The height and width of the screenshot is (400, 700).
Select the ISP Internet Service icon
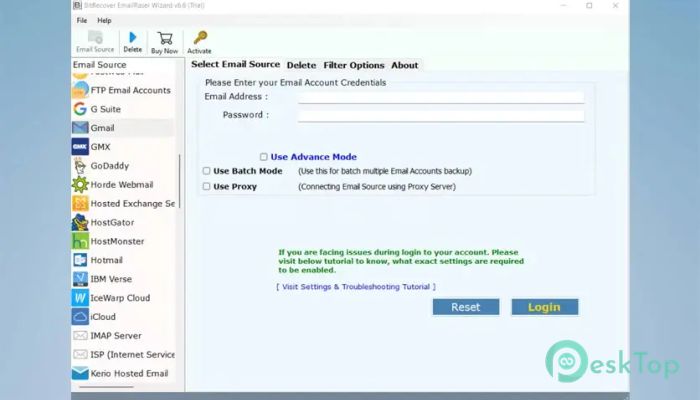coord(80,354)
